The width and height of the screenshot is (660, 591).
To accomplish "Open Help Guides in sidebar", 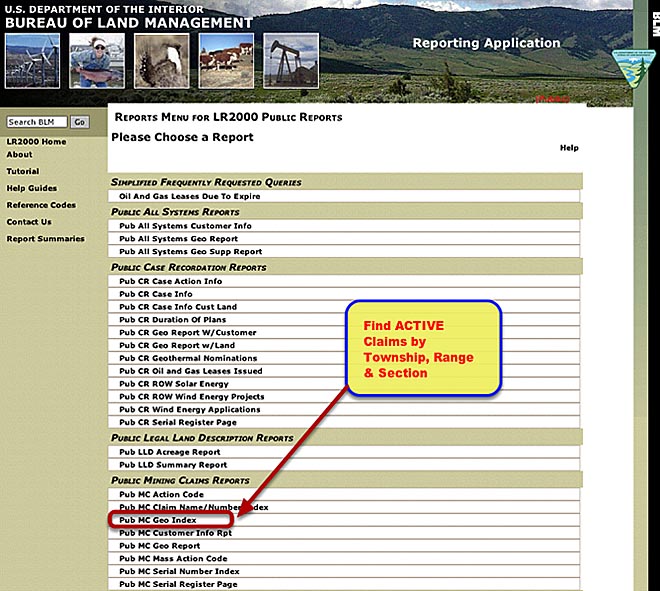I will pyautogui.click(x=32, y=188).
